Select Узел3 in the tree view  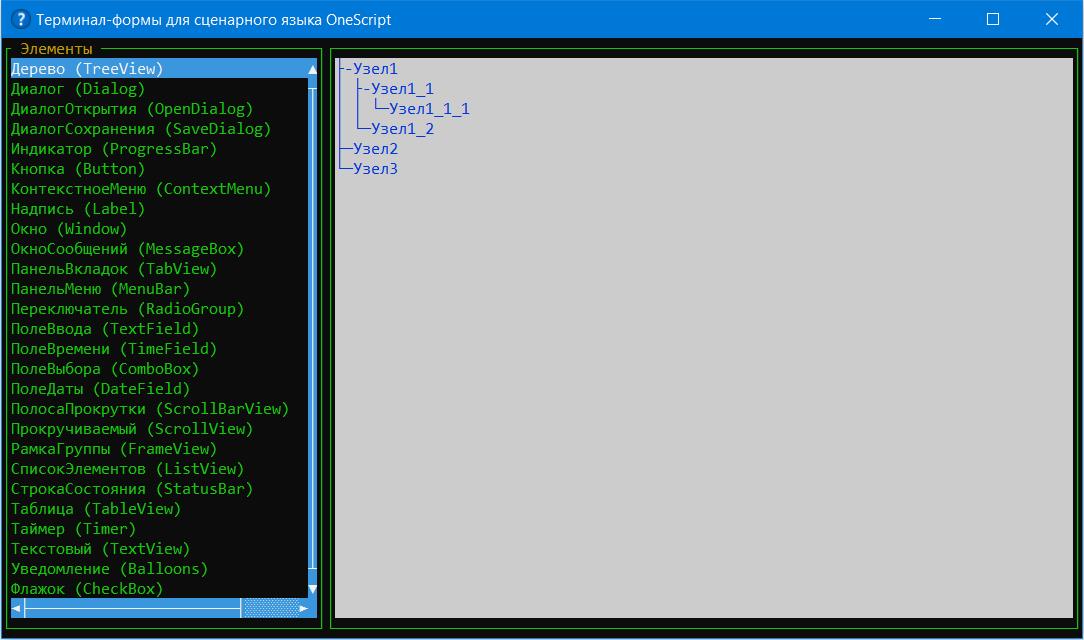[x=375, y=169]
